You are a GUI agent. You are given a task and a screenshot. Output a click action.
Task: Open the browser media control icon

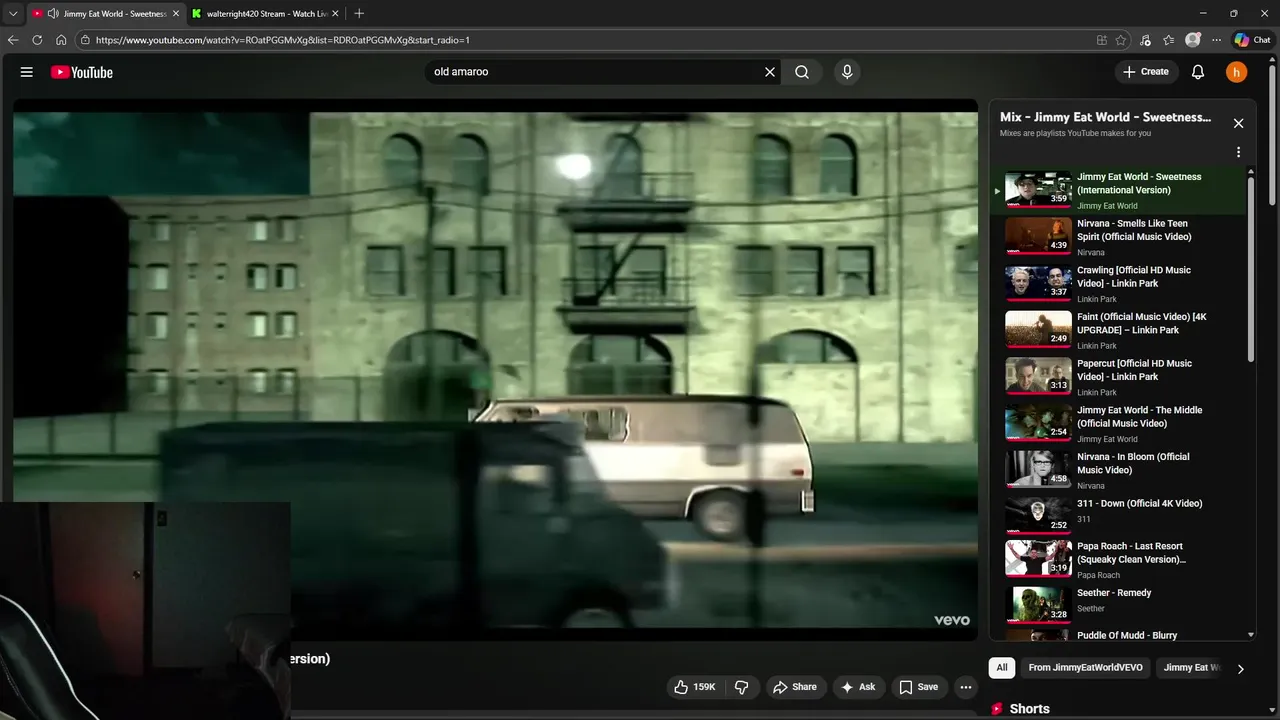pos(1145,40)
